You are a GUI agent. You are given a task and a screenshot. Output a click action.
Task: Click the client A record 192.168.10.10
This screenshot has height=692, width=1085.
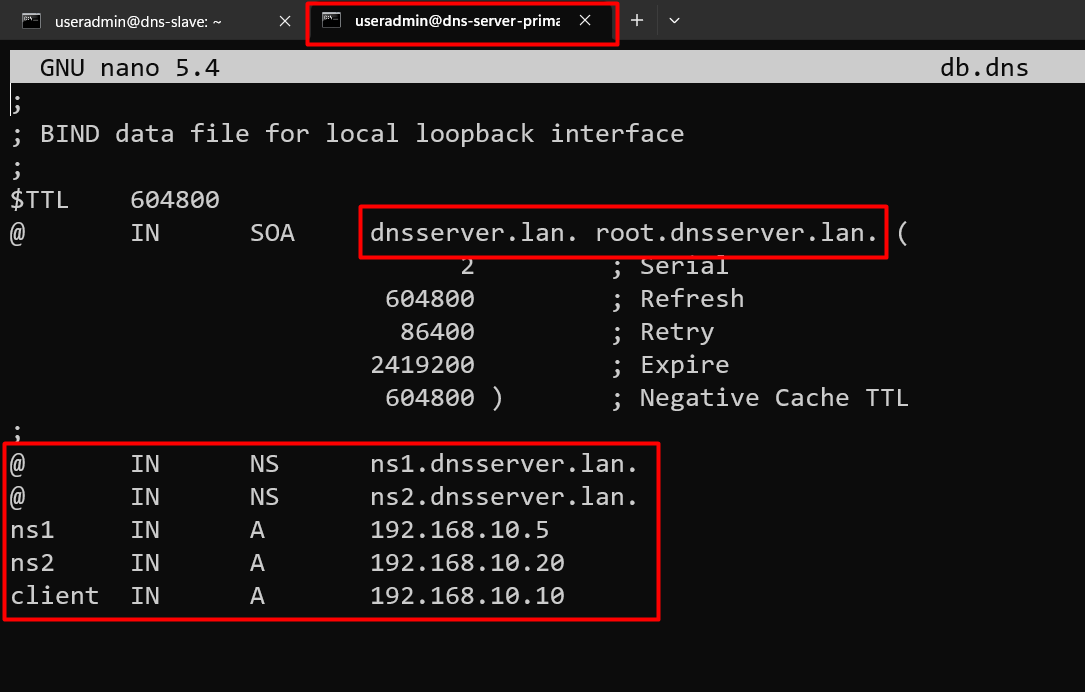(x=467, y=596)
